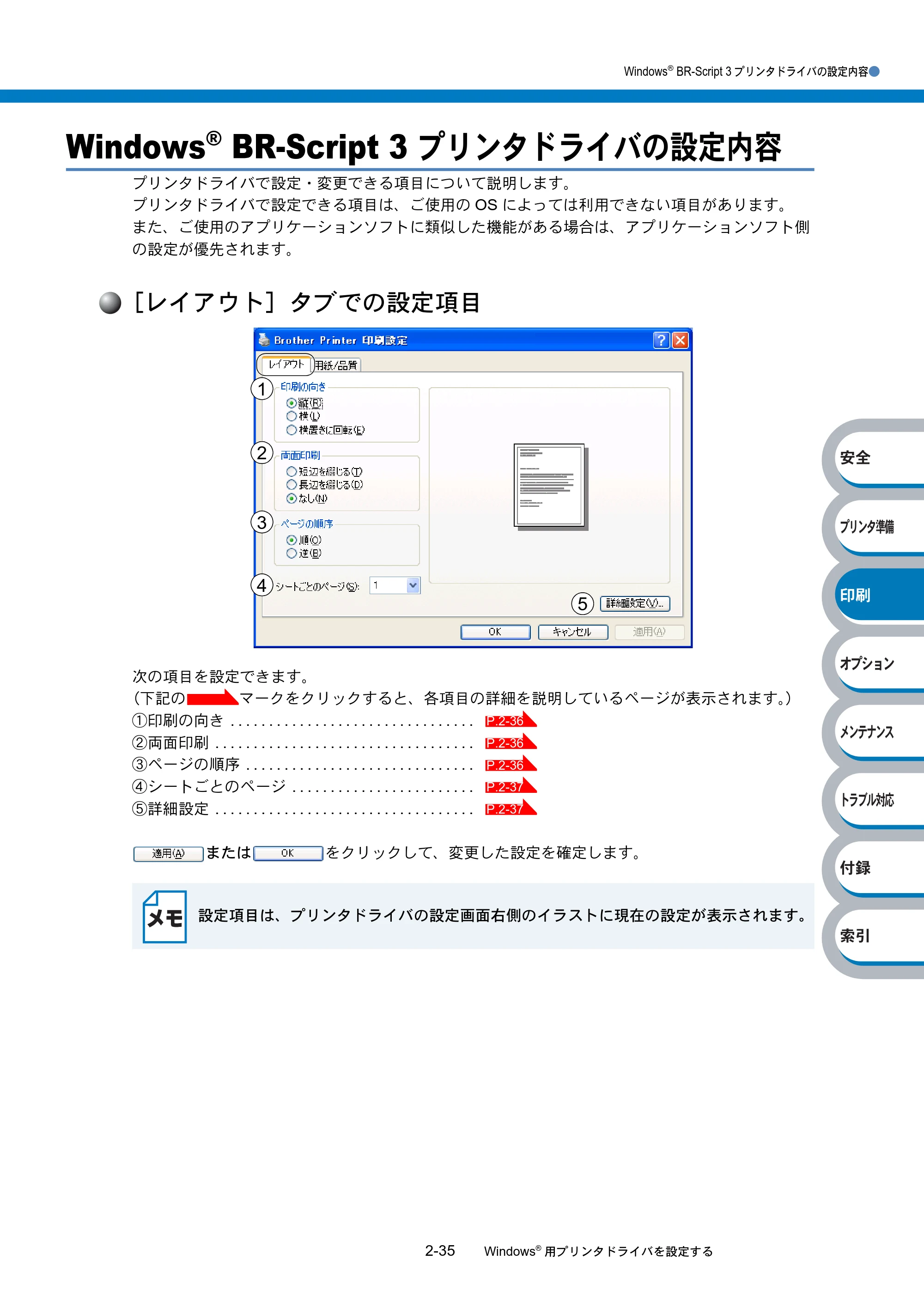Screen dimensions: 924x1308
Task: Close the Brother Printer 印刷設定 dialog
Action: coord(680,340)
